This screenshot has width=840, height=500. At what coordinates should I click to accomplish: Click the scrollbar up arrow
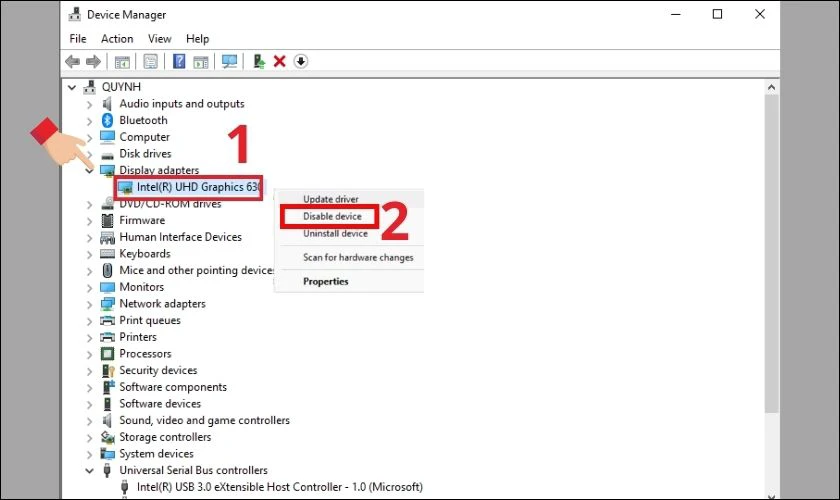coord(771,87)
